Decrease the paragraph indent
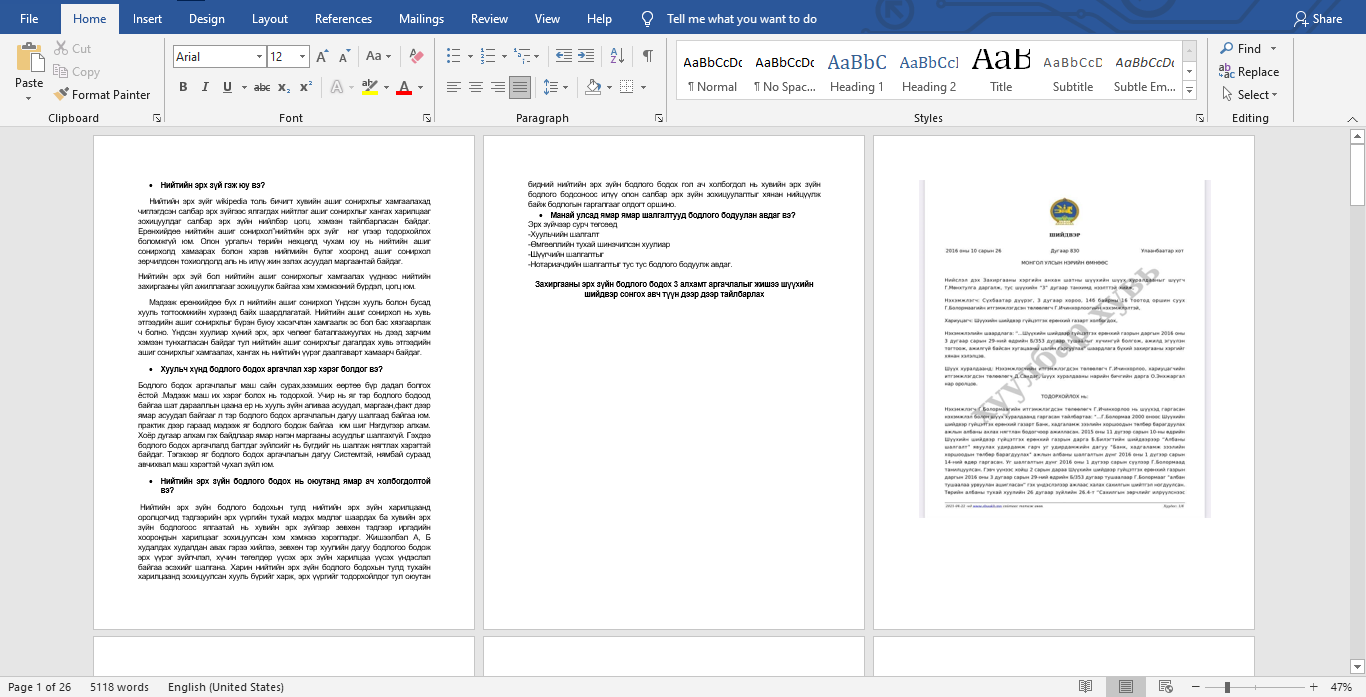 tap(563, 56)
